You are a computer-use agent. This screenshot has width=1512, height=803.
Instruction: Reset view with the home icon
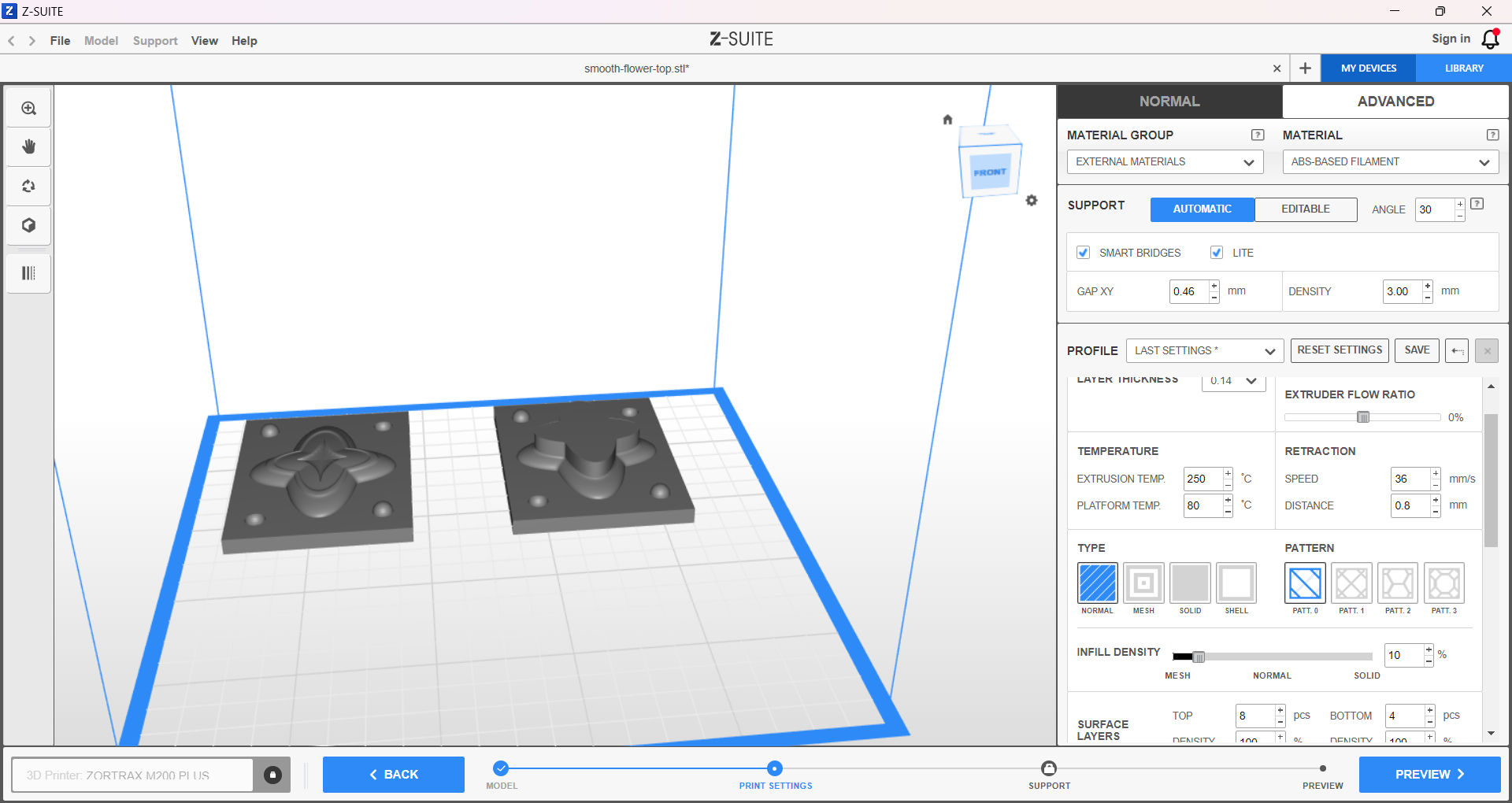(947, 120)
